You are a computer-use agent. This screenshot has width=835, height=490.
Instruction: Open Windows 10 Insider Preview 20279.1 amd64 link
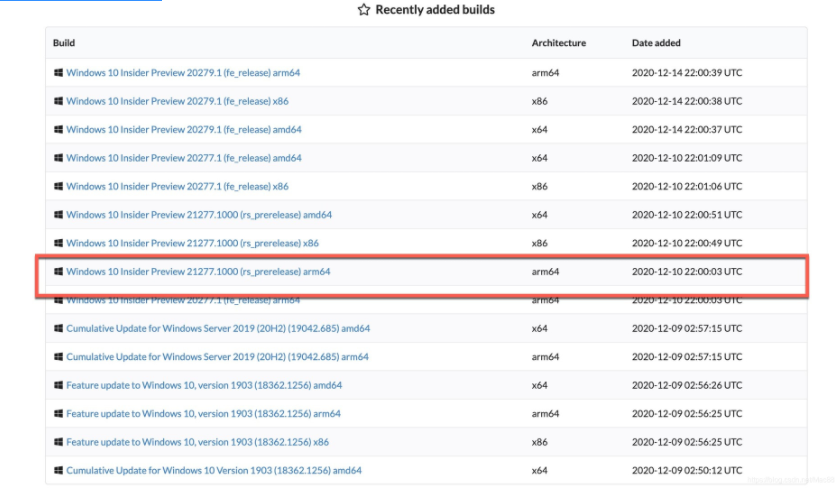pos(184,130)
